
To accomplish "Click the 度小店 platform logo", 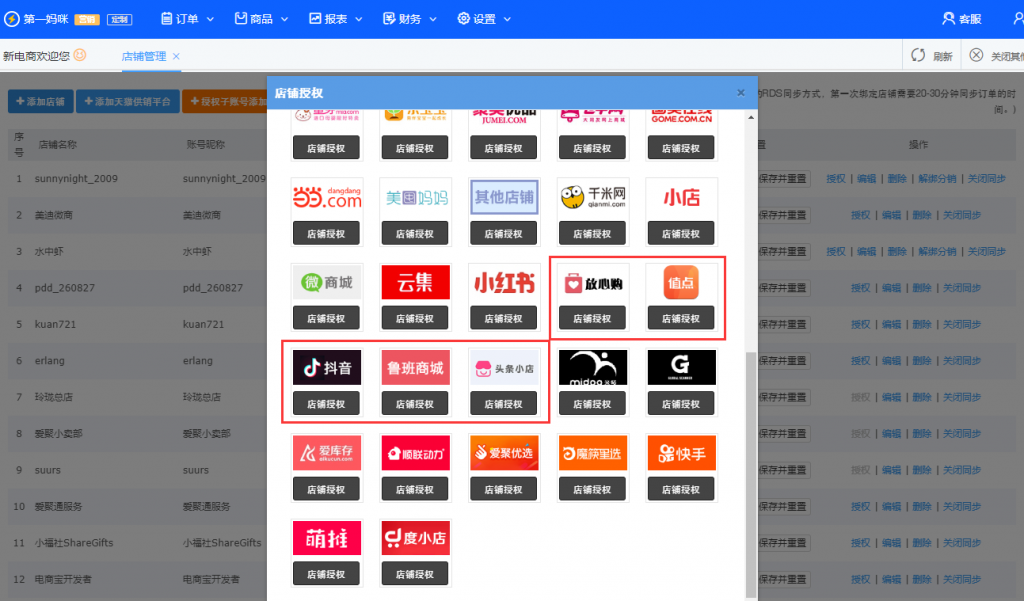I will click(415, 538).
